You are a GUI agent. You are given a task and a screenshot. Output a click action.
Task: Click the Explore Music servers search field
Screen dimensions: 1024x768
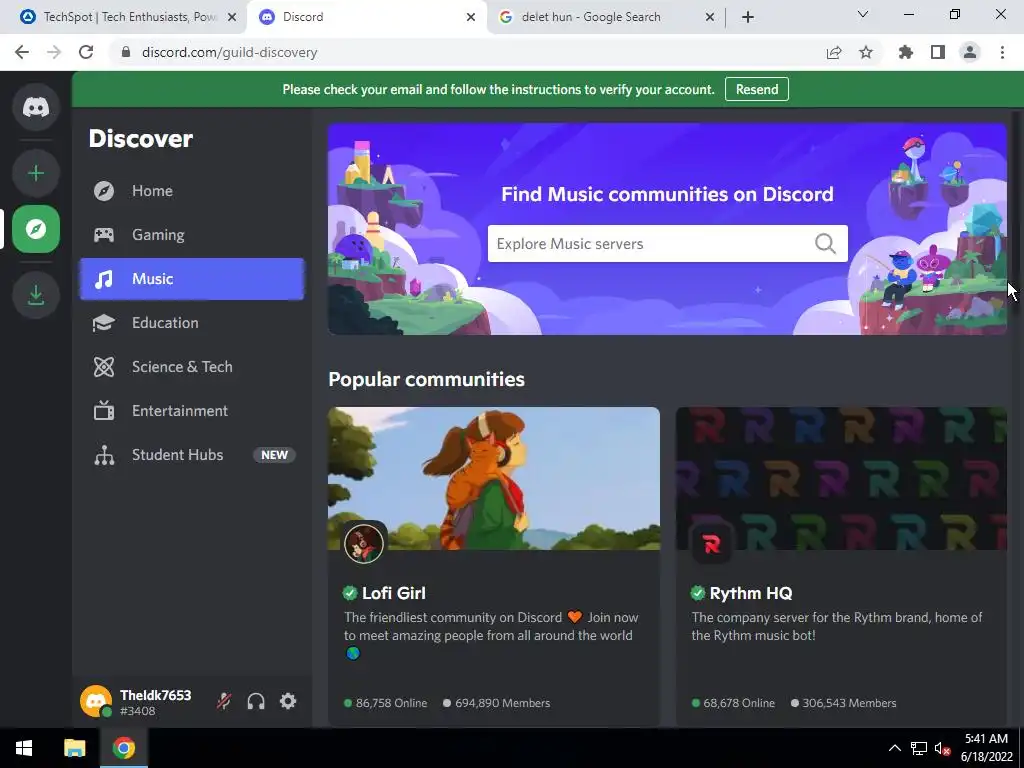(x=667, y=244)
